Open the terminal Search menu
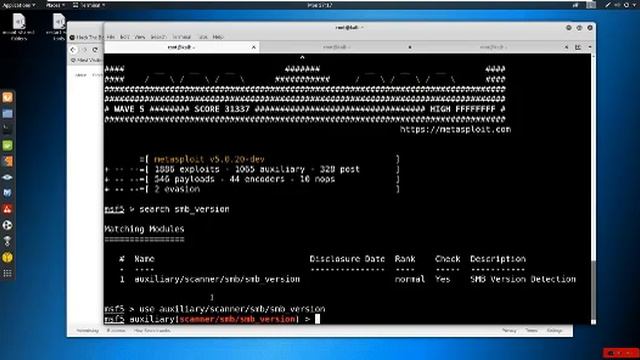 click(x=158, y=37)
